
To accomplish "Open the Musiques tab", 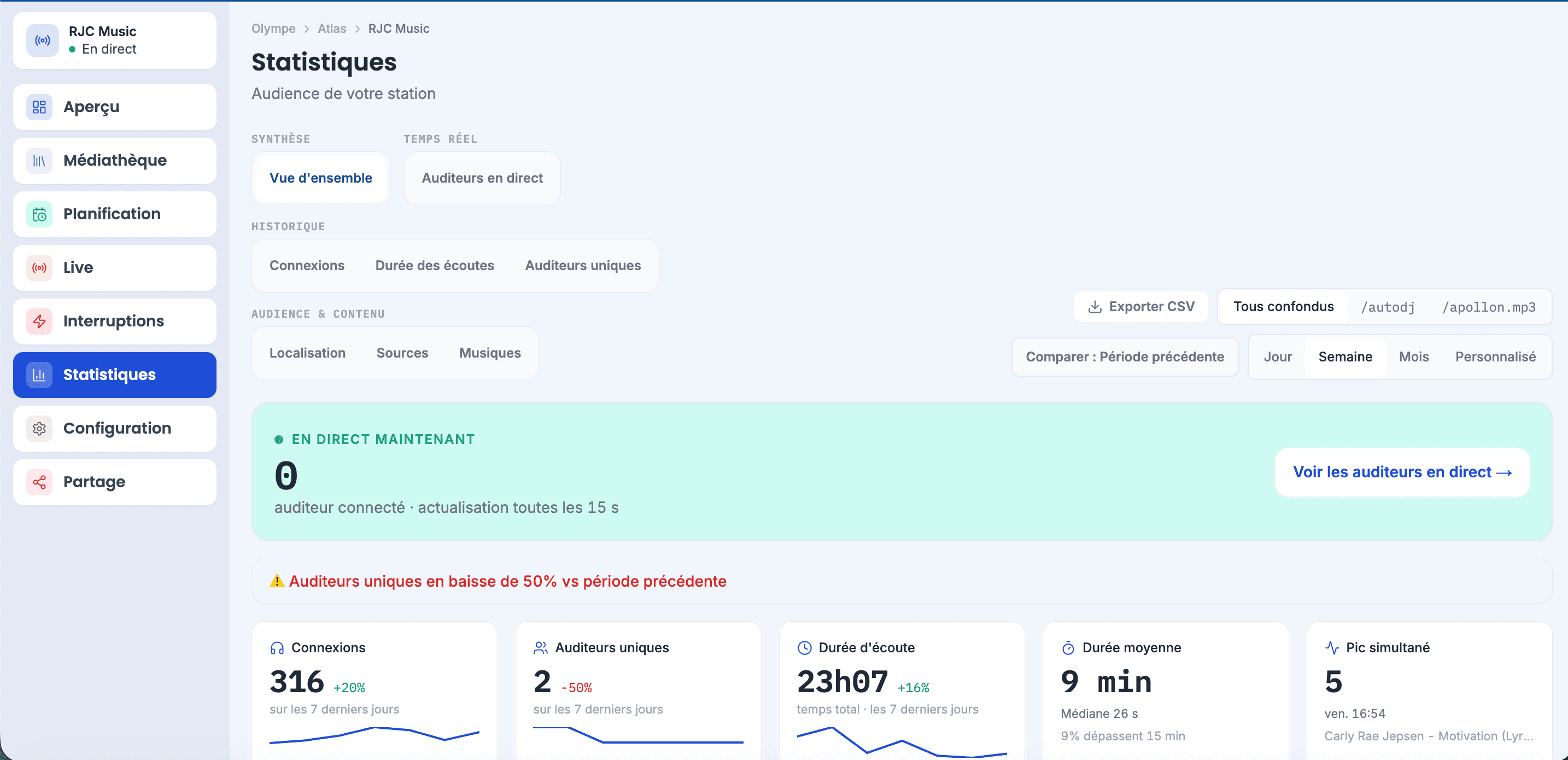I will point(490,353).
